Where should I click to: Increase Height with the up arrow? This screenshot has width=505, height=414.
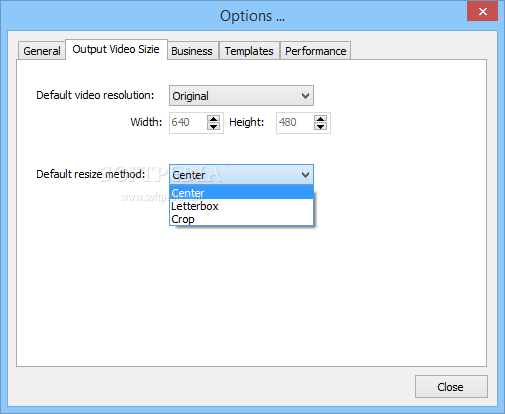point(320,119)
